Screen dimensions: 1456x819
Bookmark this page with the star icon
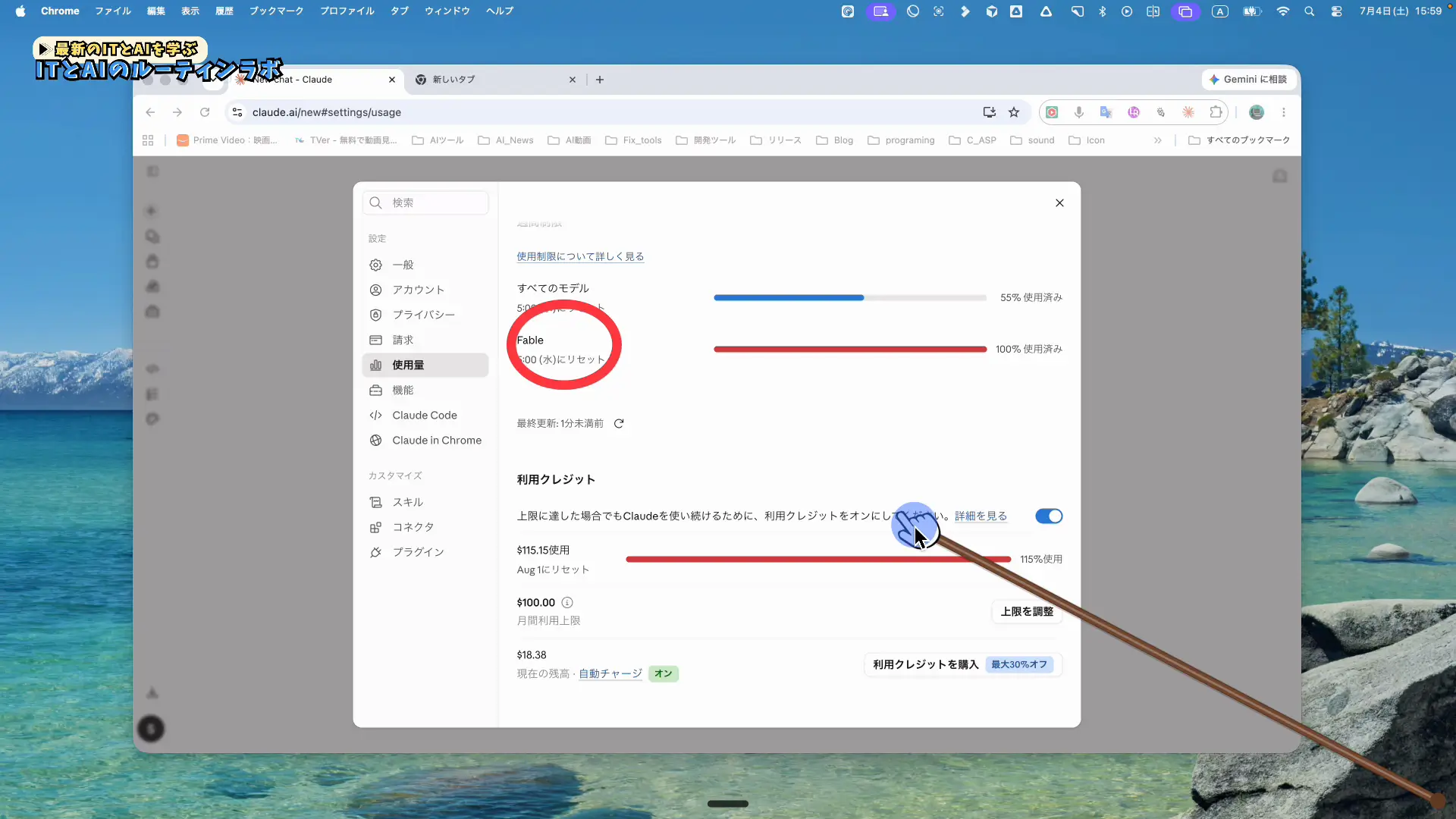coord(1014,112)
